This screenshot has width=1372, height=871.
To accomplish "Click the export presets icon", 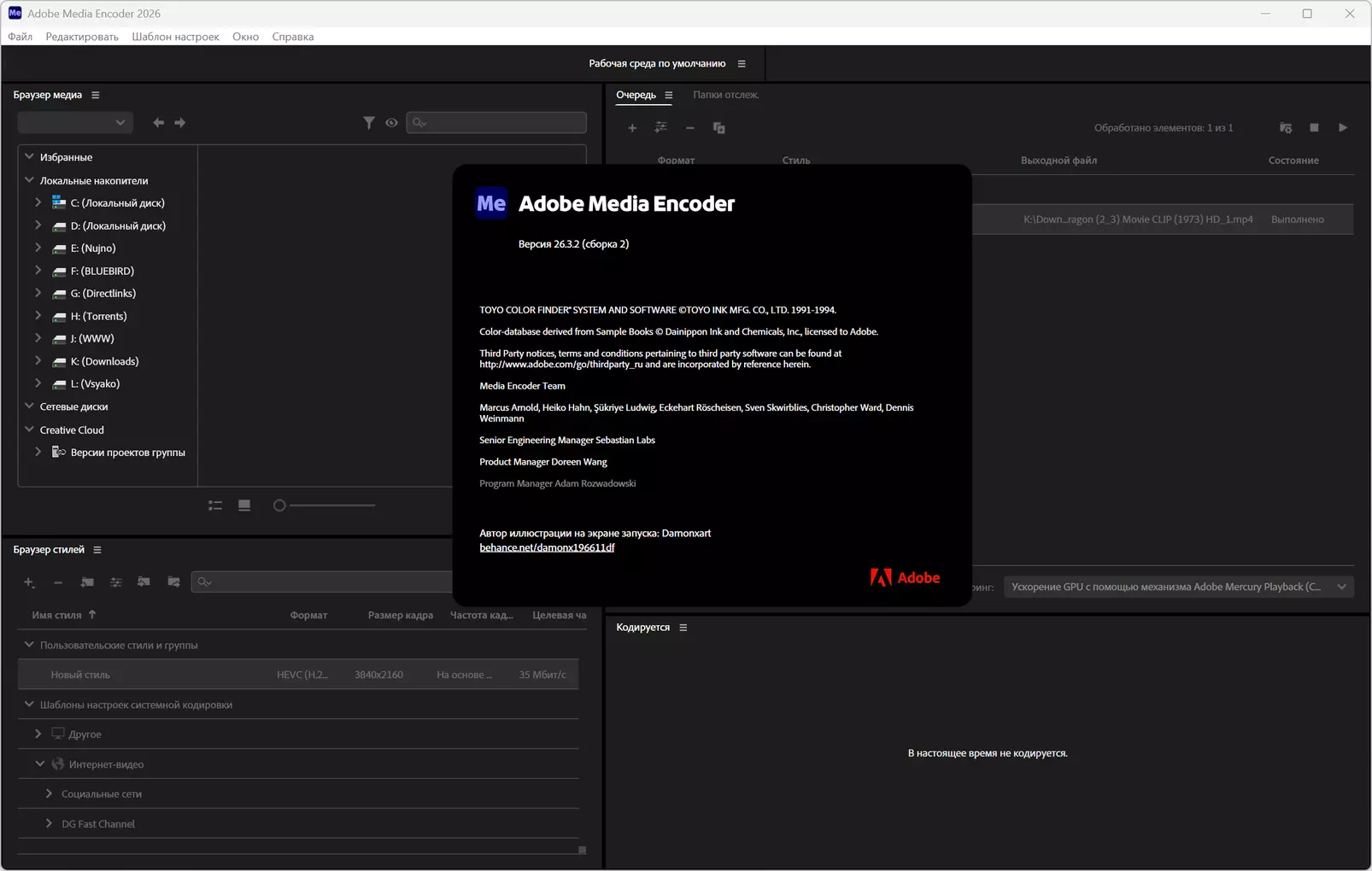I will pos(173,582).
